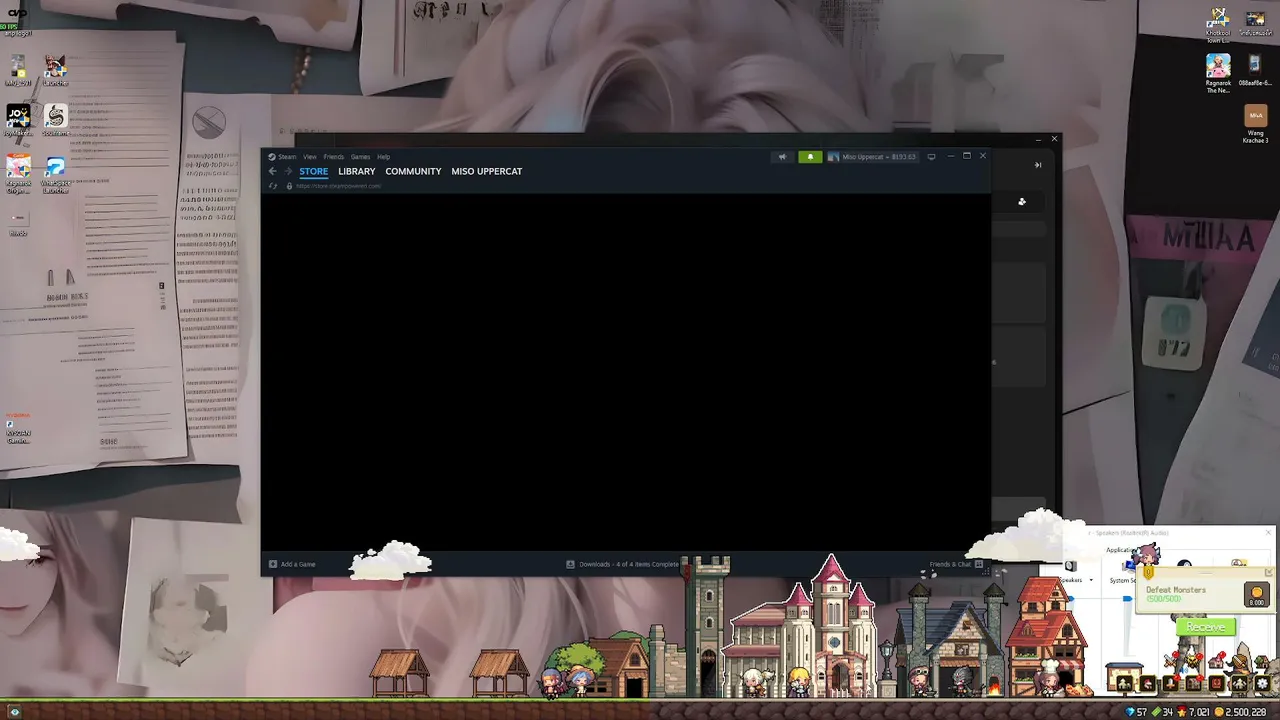1280x720 pixels.
Task: Close the volume mixer window
Action: click(1269, 533)
